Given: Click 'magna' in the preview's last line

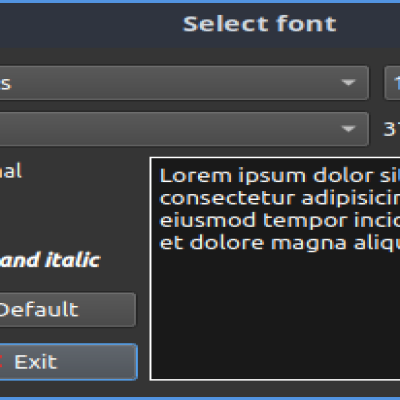Looking at the screenshot, I should point(309,244).
